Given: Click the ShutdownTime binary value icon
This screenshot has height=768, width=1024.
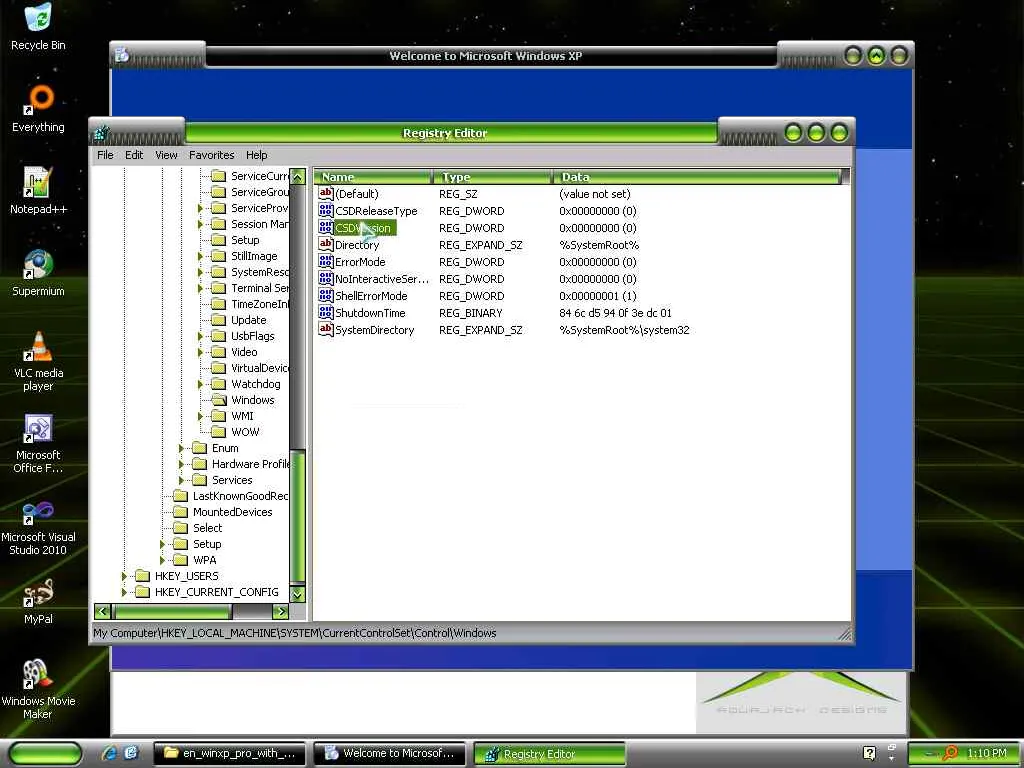Looking at the screenshot, I should click(x=325, y=312).
